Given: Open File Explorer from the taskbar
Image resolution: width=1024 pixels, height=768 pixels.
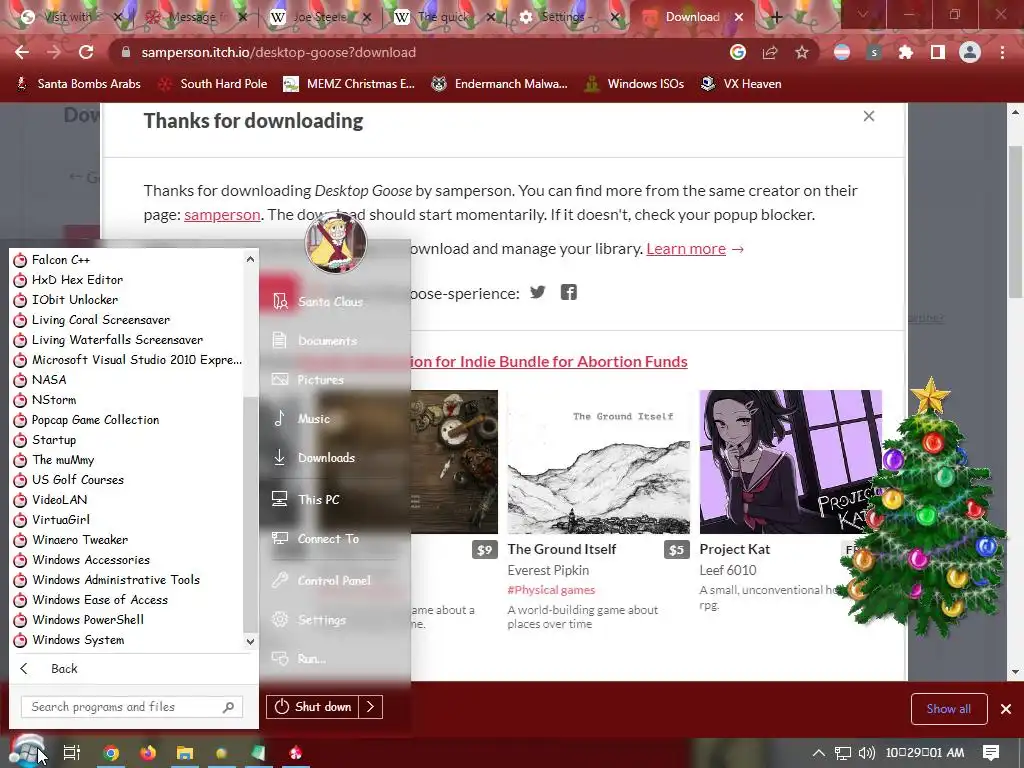Looking at the screenshot, I should point(185,753).
